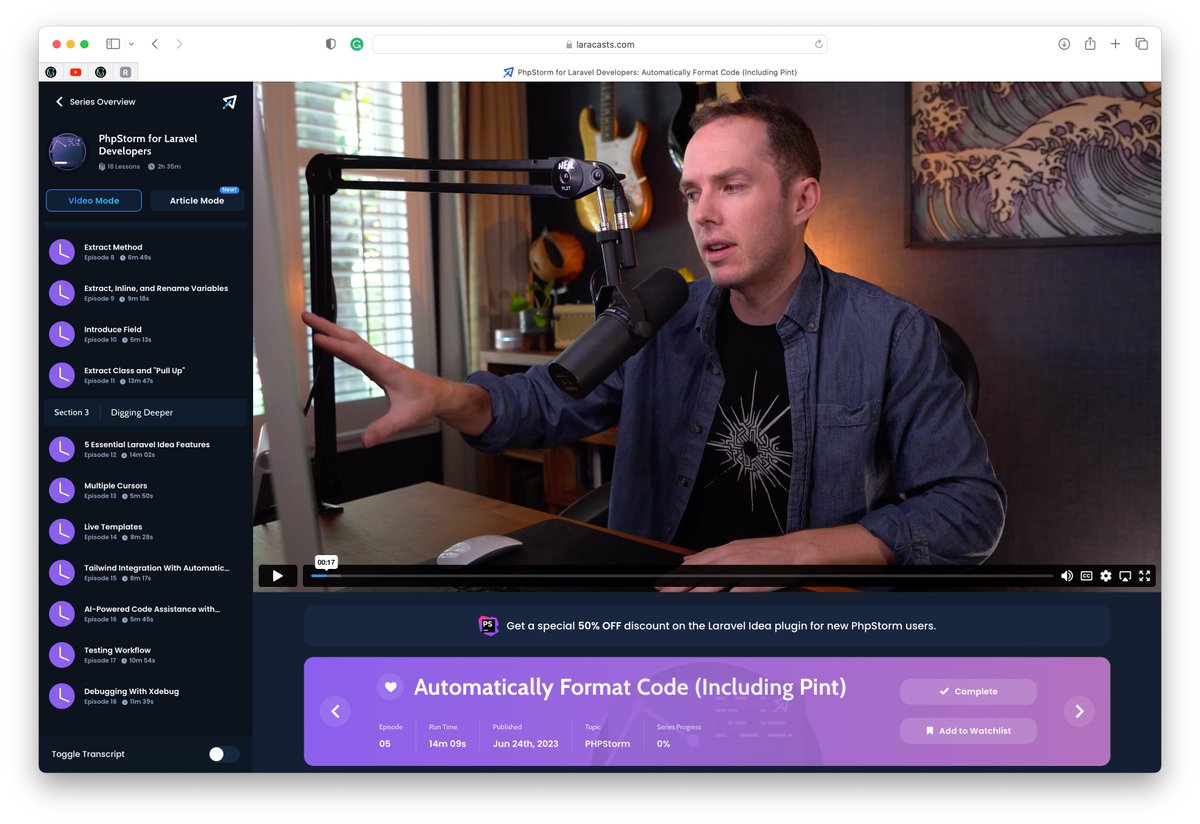The height and width of the screenshot is (824, 1200).
Task: Open AI-Powered Code Assistance episode
Action: coord(145,613)
